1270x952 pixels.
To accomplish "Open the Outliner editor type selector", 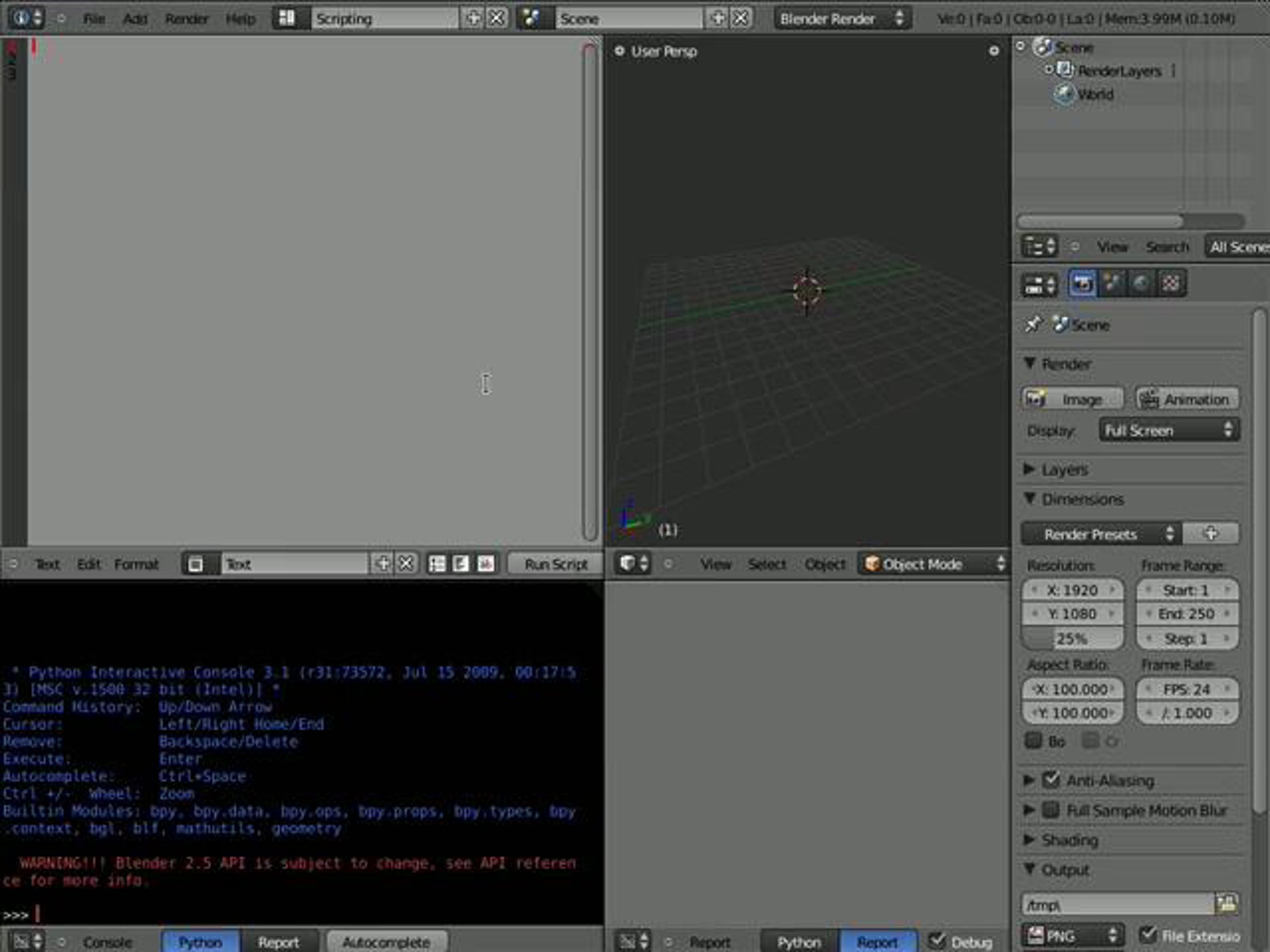I will tap(1040, 247).
